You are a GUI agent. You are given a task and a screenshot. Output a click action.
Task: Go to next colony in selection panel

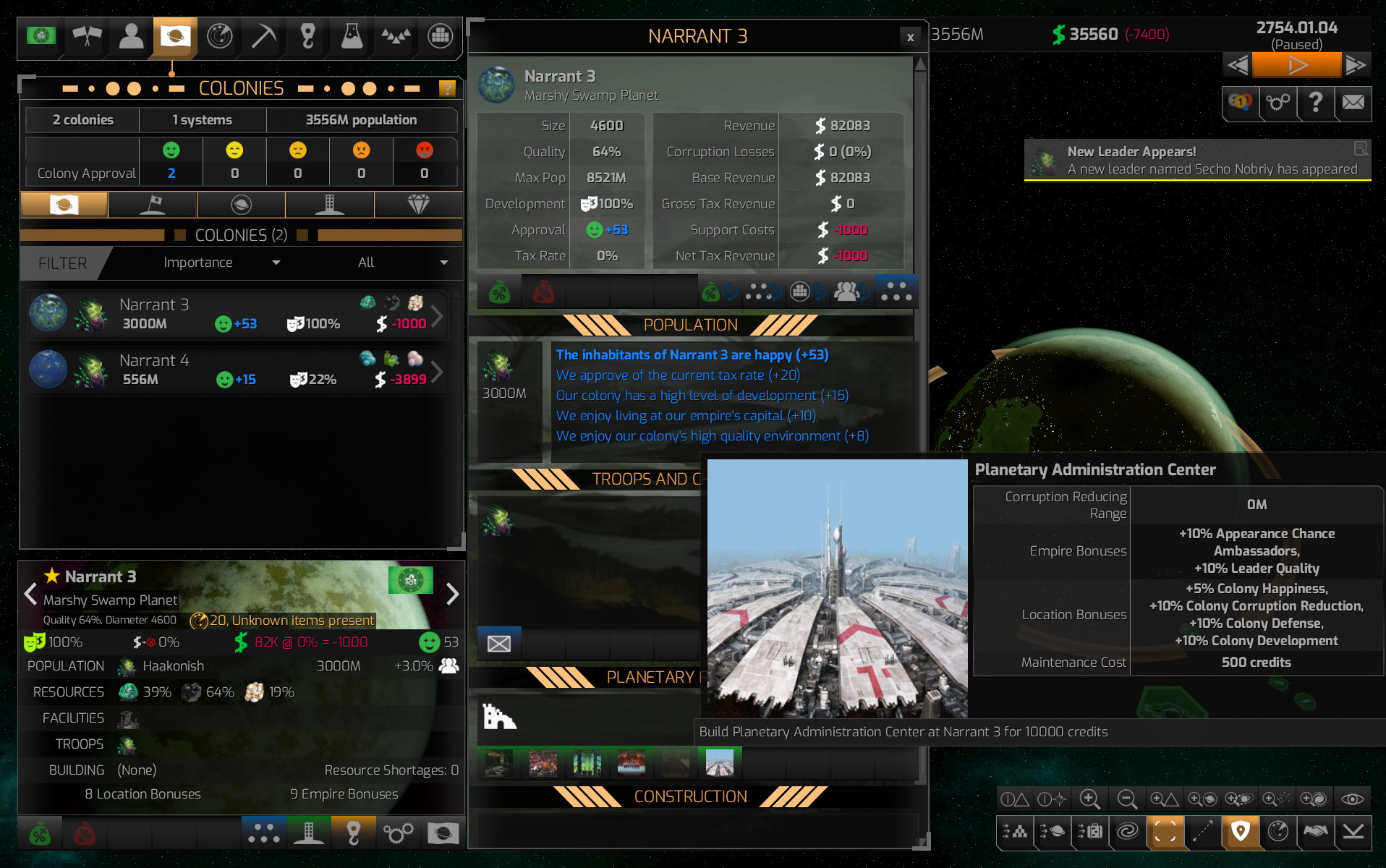pos(452,594)
